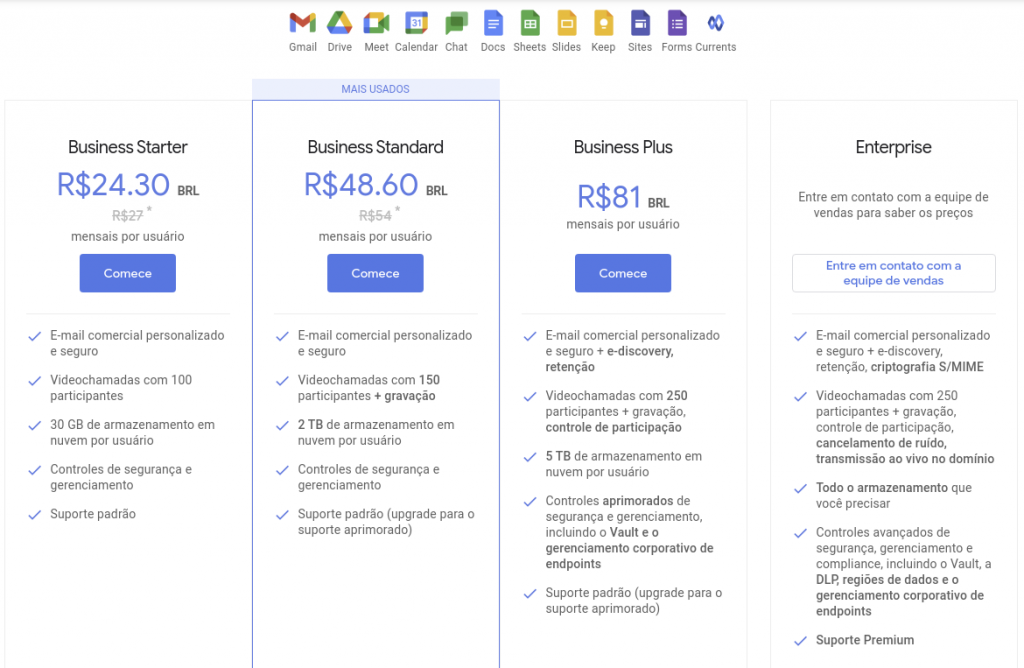
Task: Open the Google Drive icon
Action: click(340, 24)
